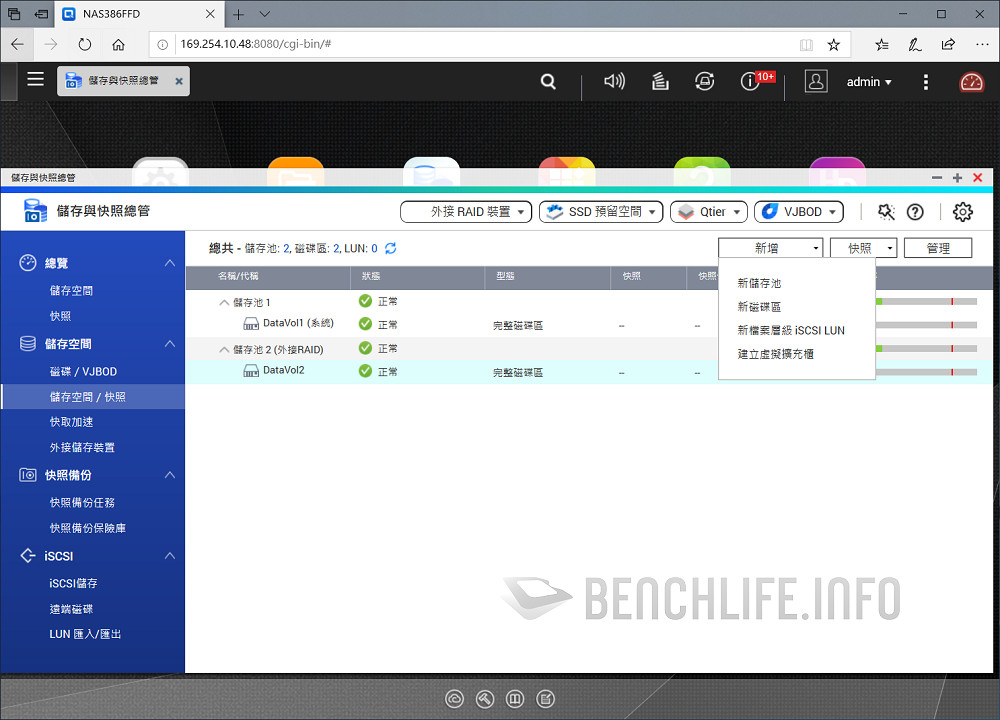
Task: Collapse the 快照備份 sidebar section
Action: point(169,475)
